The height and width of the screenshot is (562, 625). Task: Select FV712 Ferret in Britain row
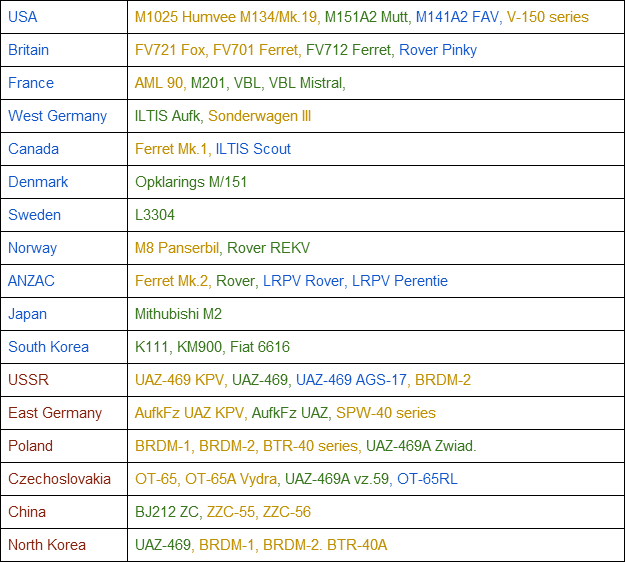coord(349,50)
